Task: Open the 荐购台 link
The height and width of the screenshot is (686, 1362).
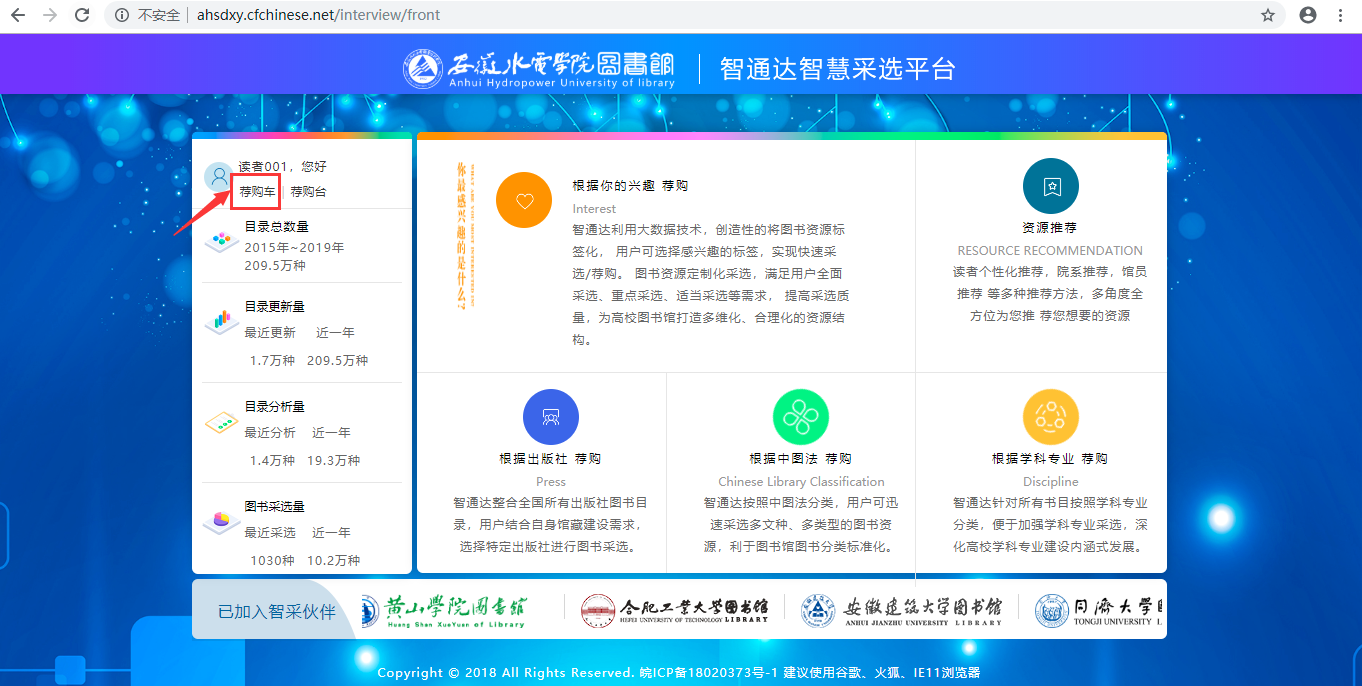Action: tap(308, 191)
